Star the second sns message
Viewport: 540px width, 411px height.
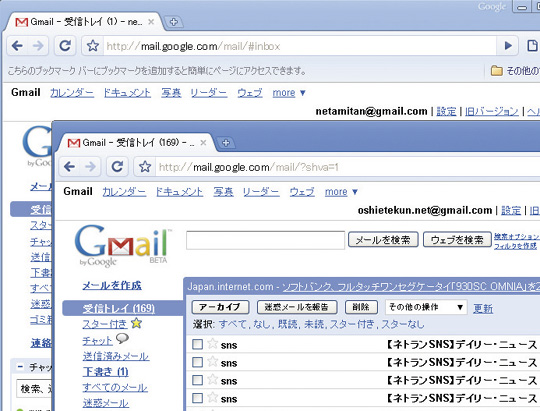213,361
